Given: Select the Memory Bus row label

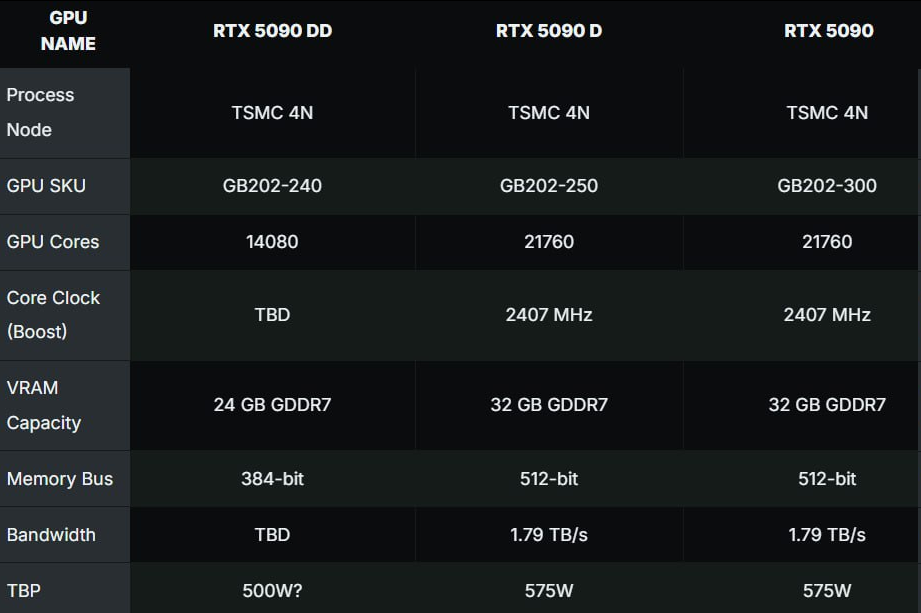Looking at the screenshot, I should (x=60, y=479).
